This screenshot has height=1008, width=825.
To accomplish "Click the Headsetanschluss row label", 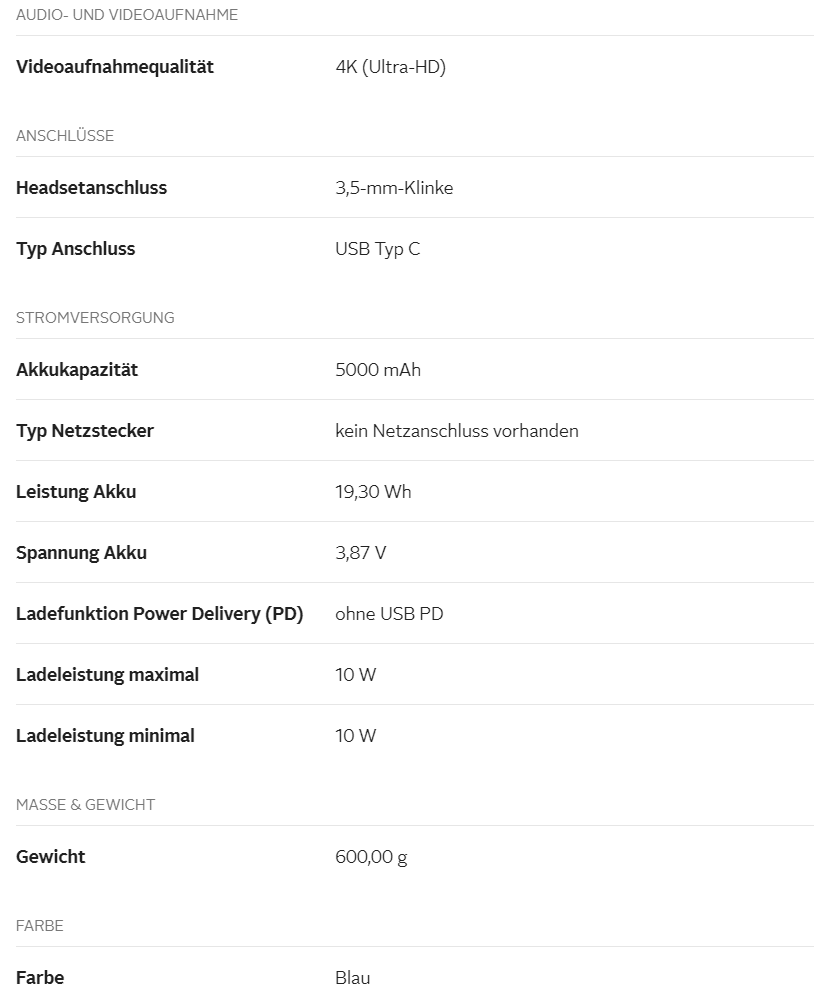I will (91, 188).
